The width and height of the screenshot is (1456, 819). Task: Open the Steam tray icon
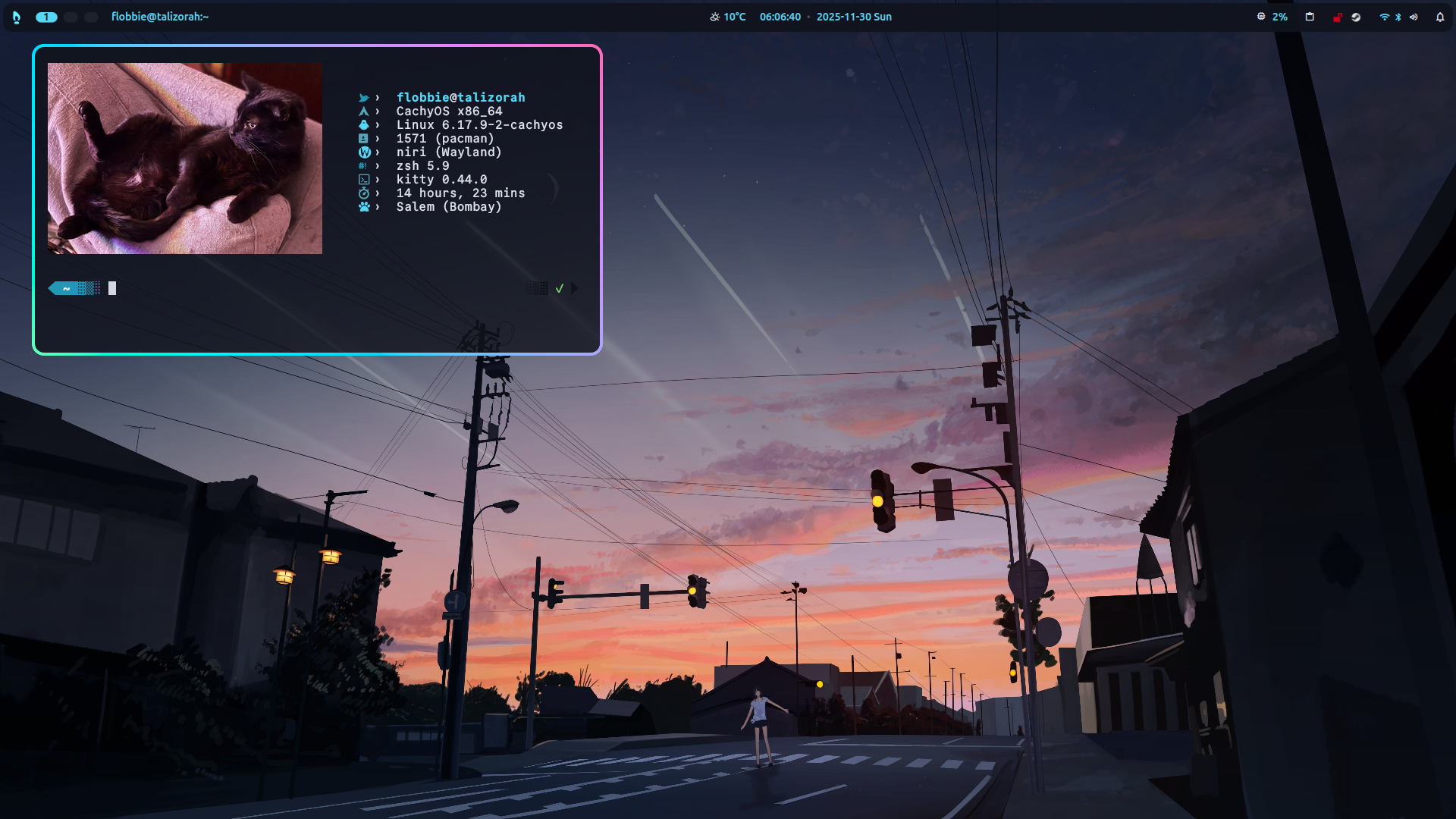(x=1356, y=17)
